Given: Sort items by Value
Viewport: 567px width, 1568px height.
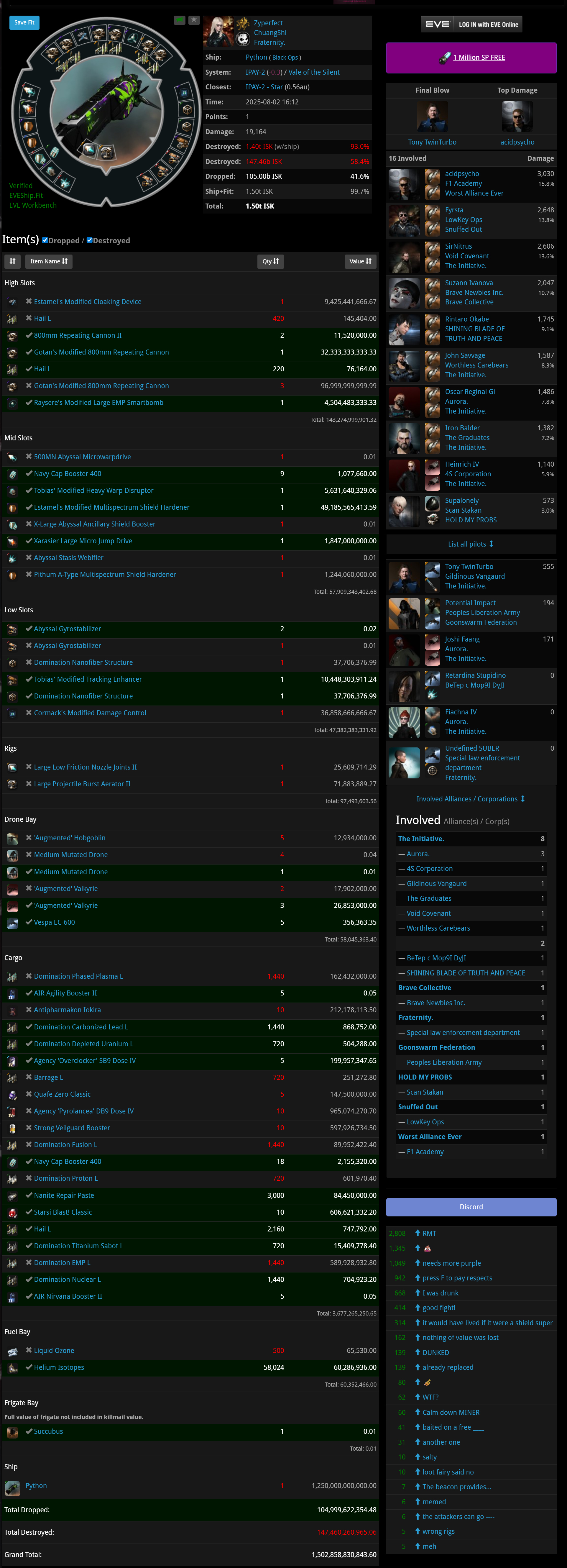Looking at the screenshot, I should pos(360,262).
